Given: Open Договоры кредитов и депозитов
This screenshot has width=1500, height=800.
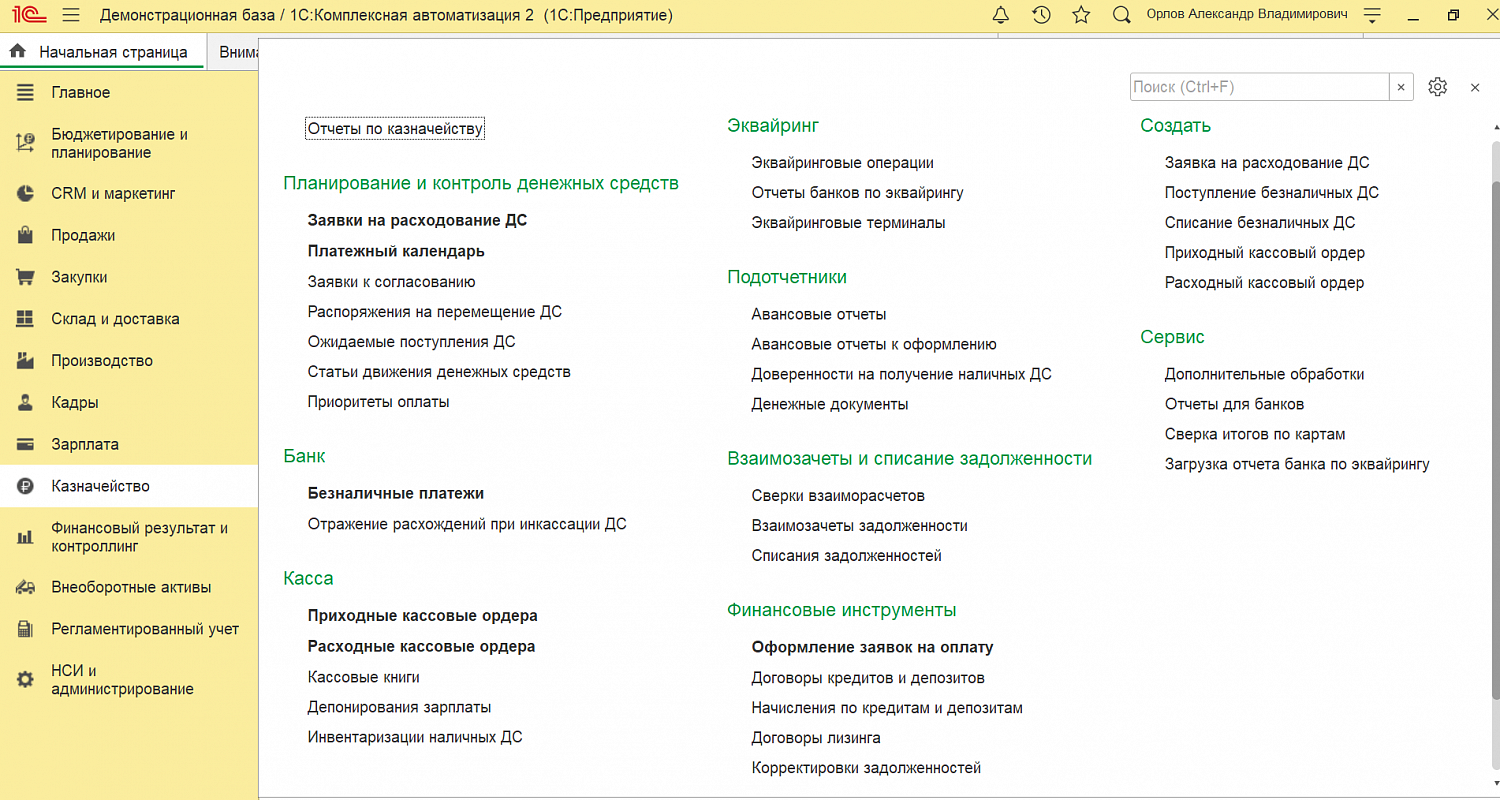Looking at the screenshot, I should 868,678.
